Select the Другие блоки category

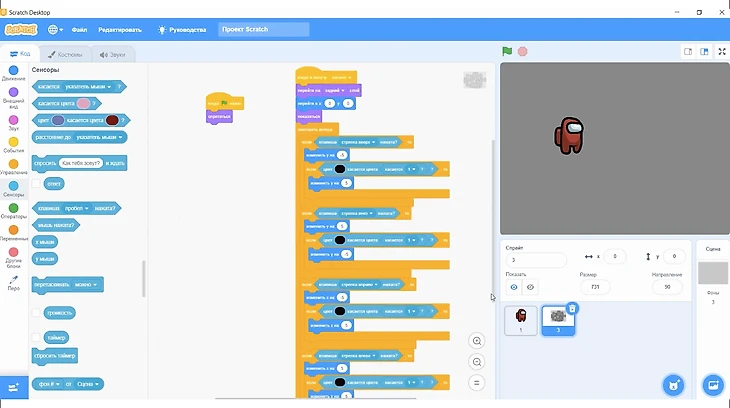click(14, 258)
